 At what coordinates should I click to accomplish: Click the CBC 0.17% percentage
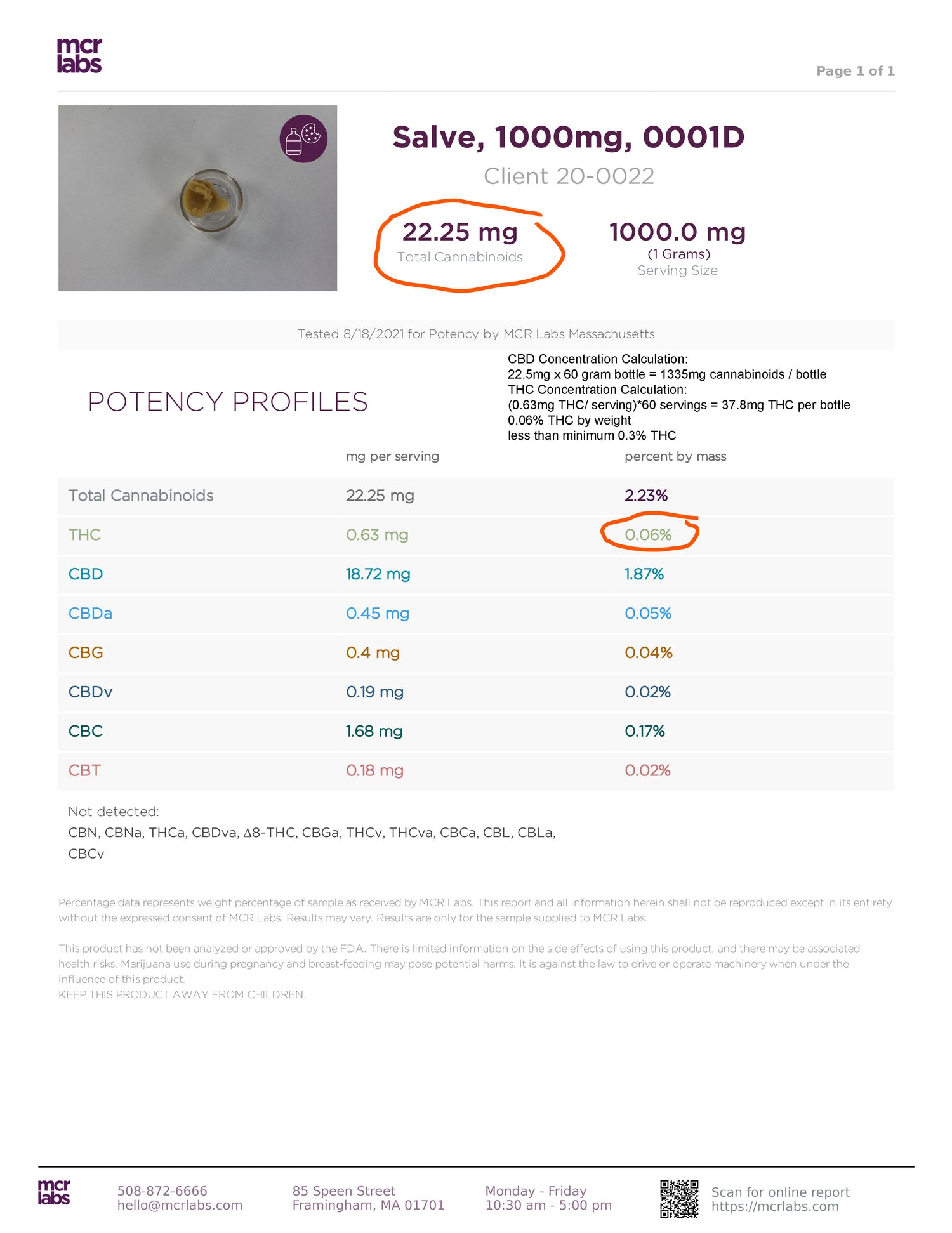point(645,731)
